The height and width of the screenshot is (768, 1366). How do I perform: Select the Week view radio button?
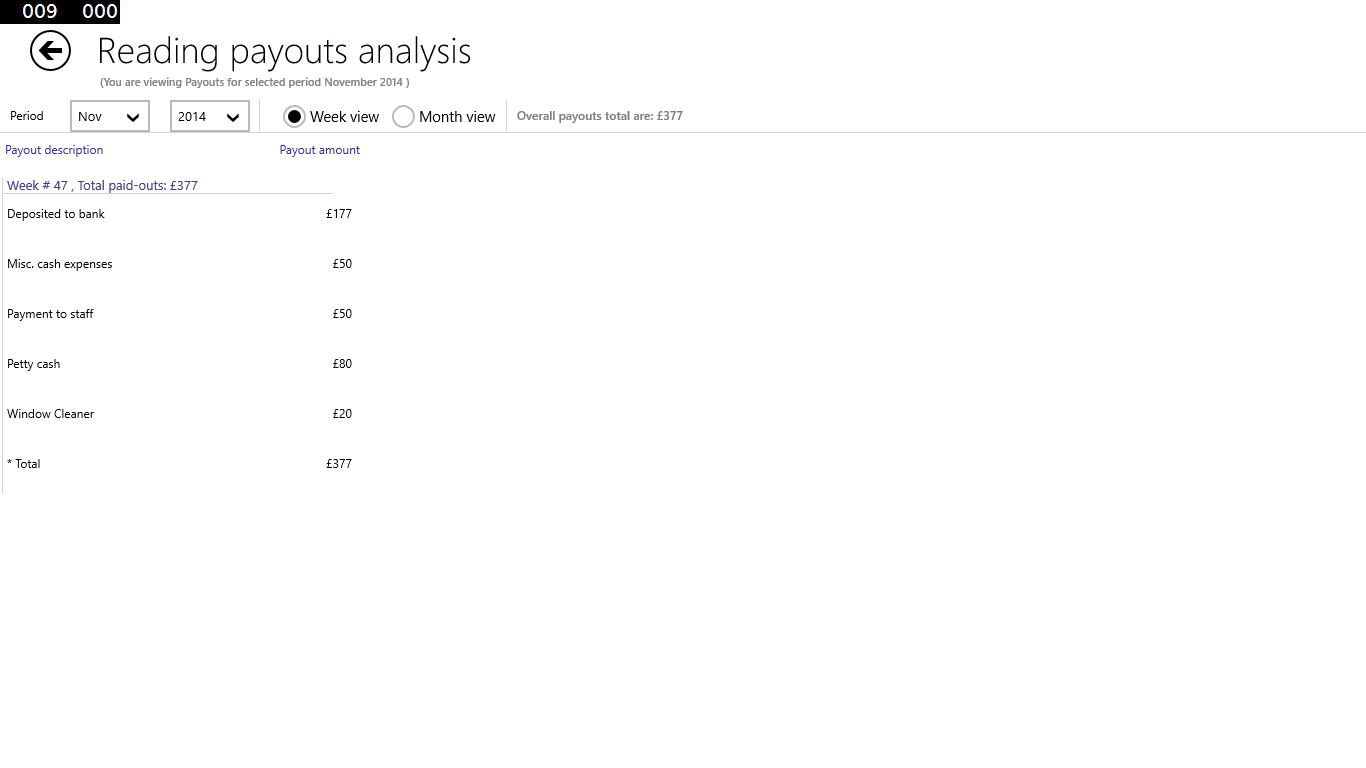tap(294, 116)
